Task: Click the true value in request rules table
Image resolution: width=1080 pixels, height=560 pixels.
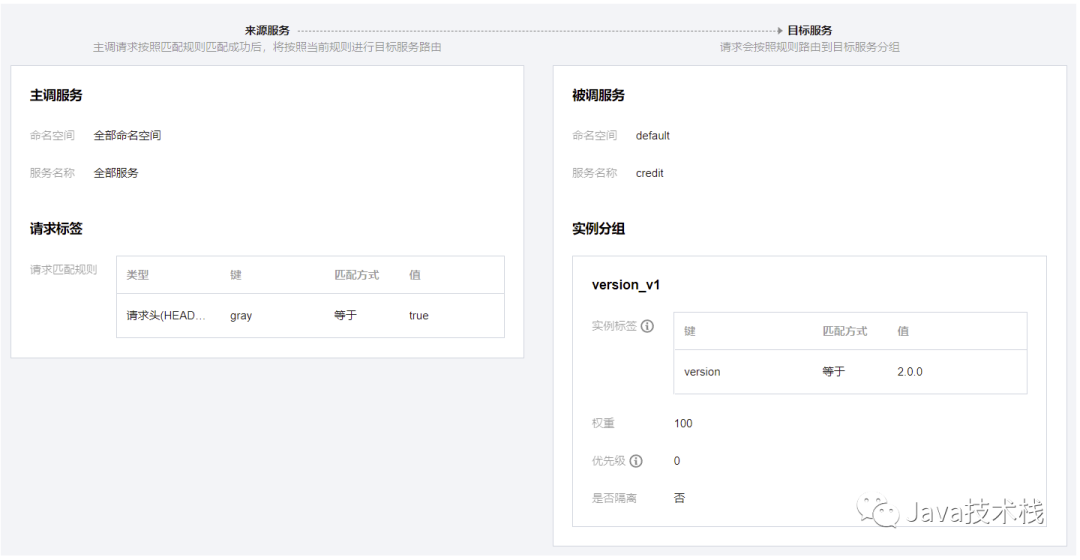Action: click(418, 316)
